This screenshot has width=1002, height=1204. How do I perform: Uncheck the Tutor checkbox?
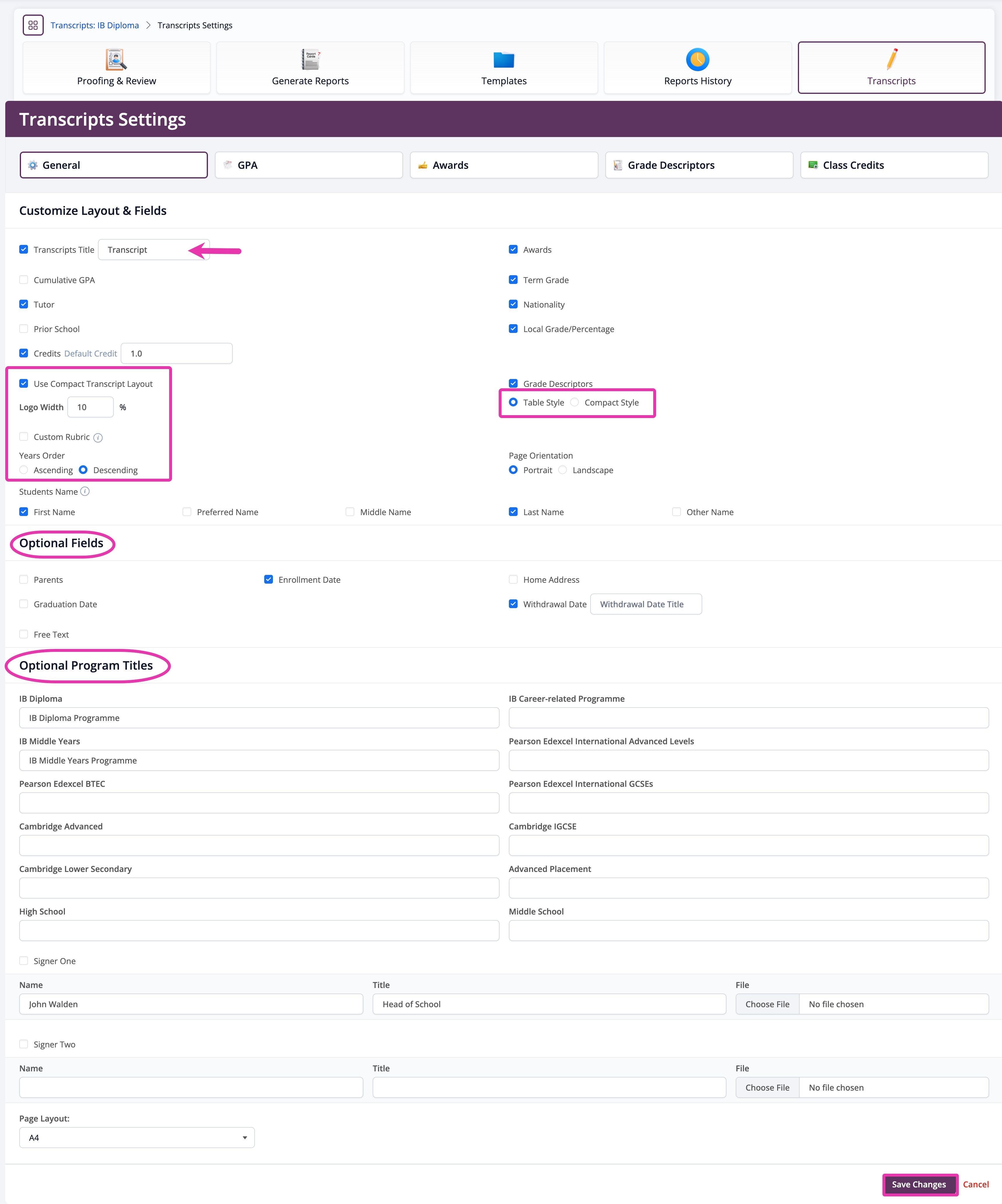24,304
